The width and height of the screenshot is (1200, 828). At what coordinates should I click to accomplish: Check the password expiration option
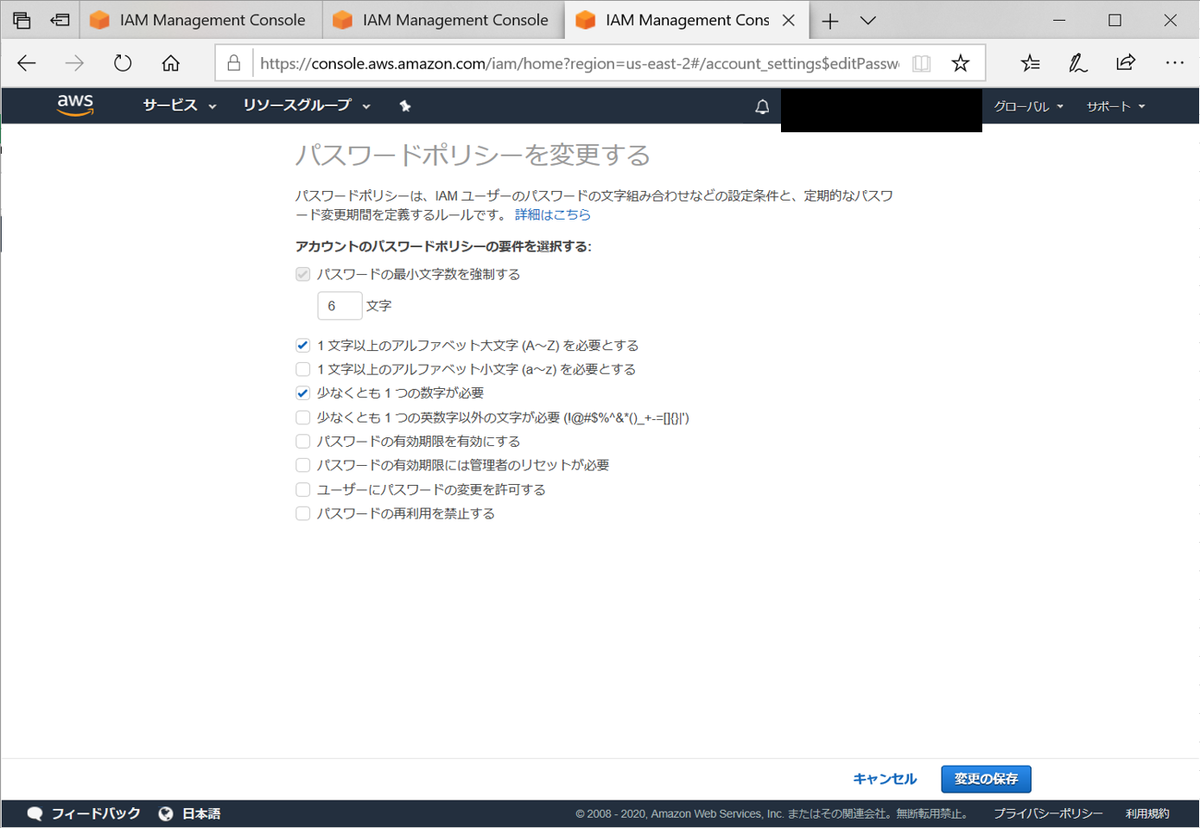[x=302, y=441]
